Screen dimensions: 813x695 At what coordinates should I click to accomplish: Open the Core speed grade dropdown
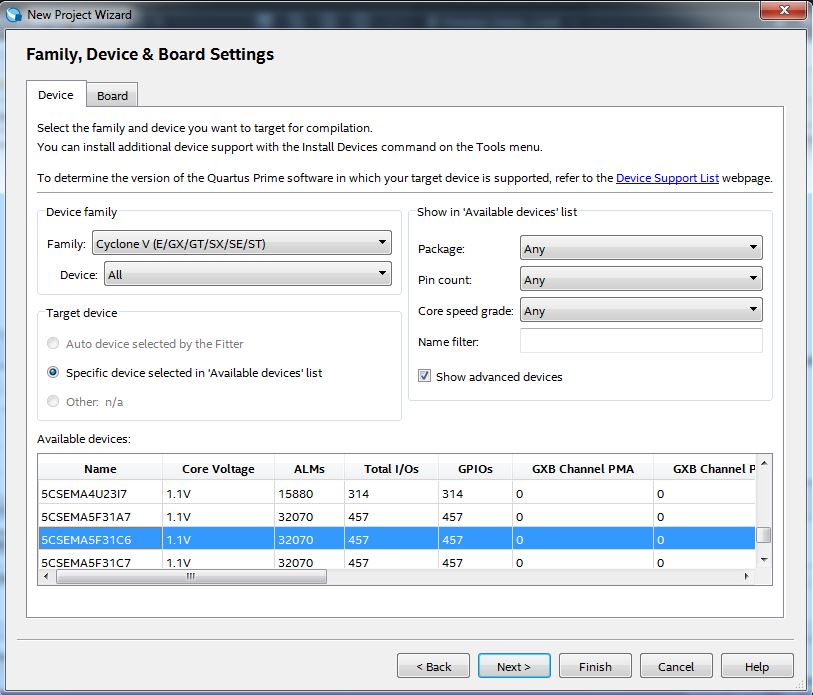point(641,311)
